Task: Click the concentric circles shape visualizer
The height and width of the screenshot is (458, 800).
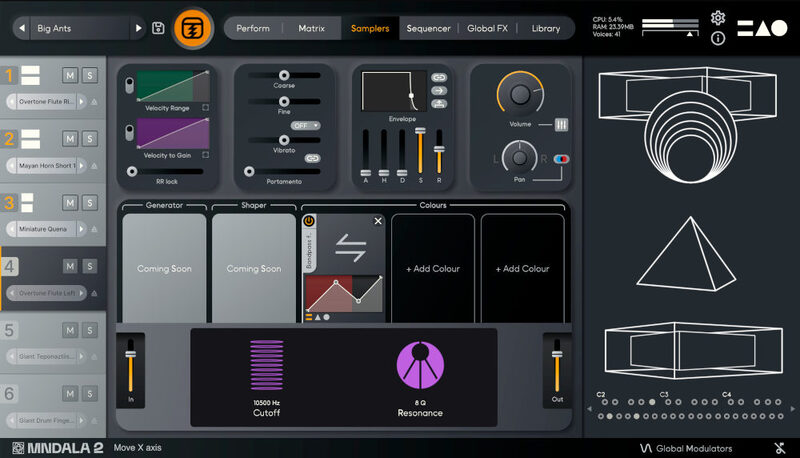Action: click(691, 136)
